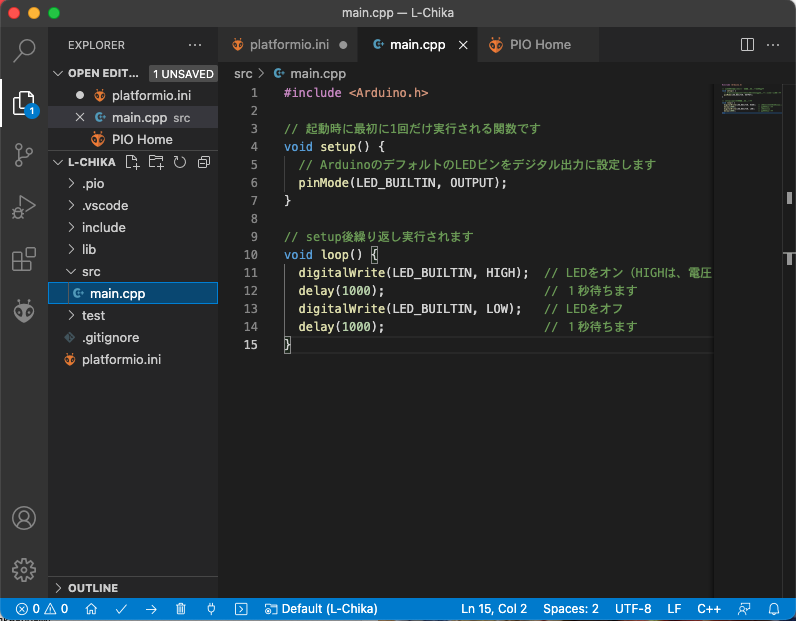Open .gitignore file in explorer

(110, 337)
